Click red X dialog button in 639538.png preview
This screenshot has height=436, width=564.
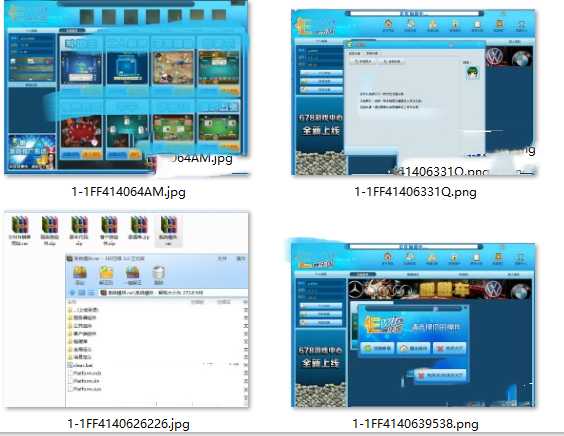tap(450, 348)
